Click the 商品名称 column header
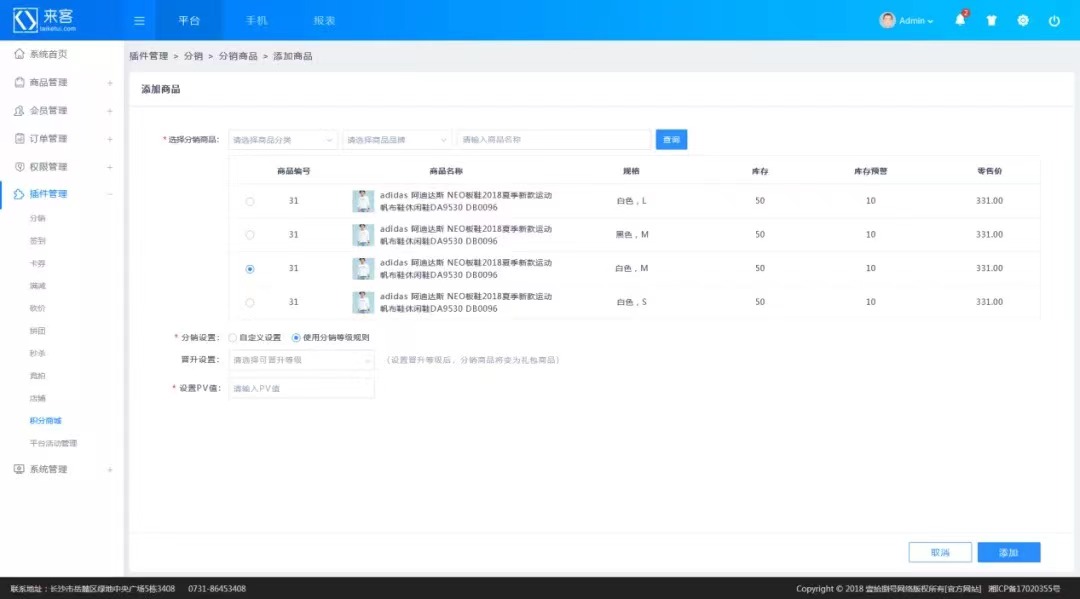The image size is (1080, 599). [x=446, y=171]
